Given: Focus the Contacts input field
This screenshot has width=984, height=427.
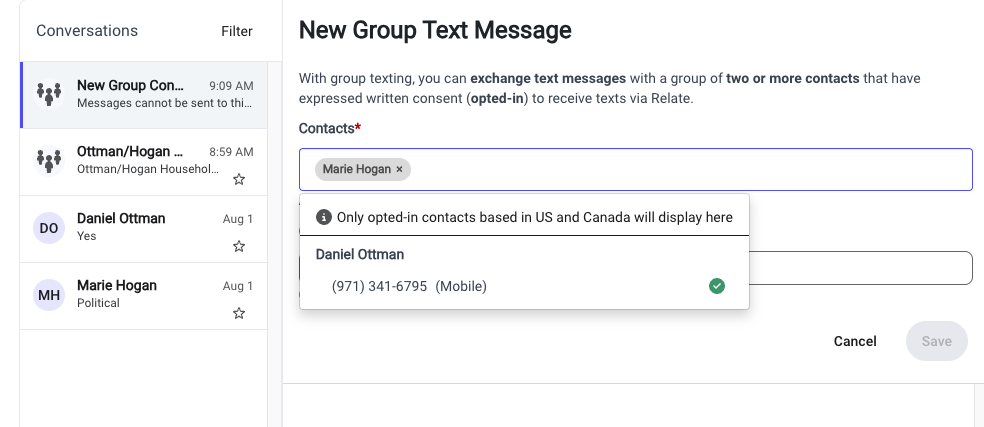Looking at the screenshot, I should (x=636, y=170).
